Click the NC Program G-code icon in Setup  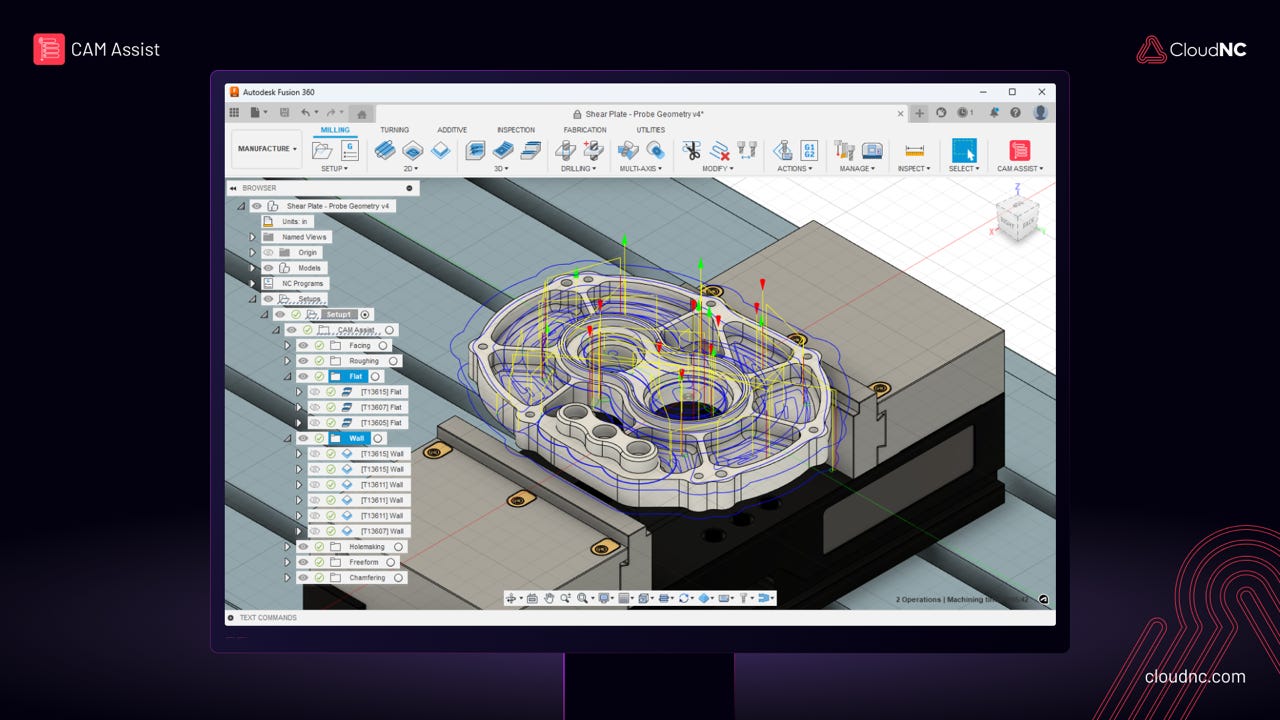click(350, 150)
